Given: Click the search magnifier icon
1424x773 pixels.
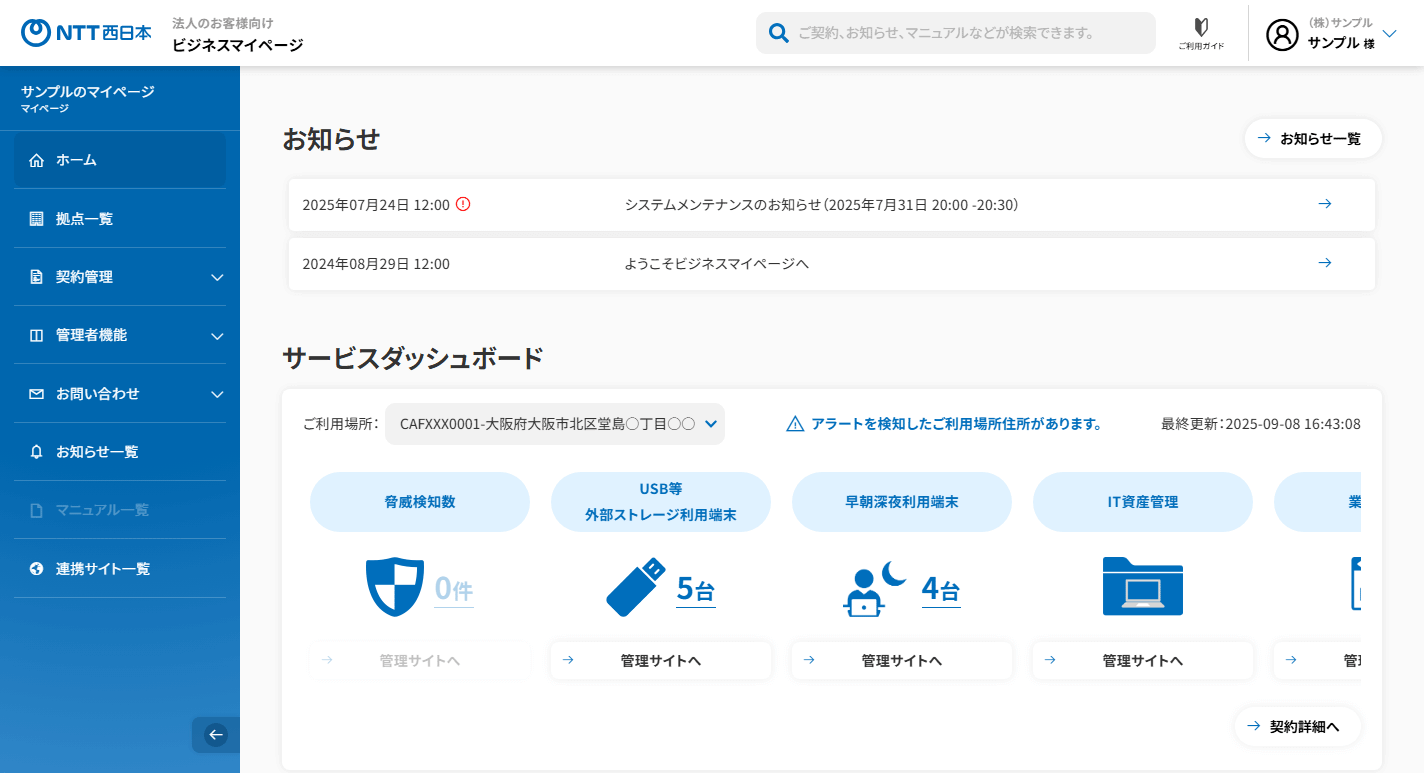Looking at the screenshot, I should [778, 32].
